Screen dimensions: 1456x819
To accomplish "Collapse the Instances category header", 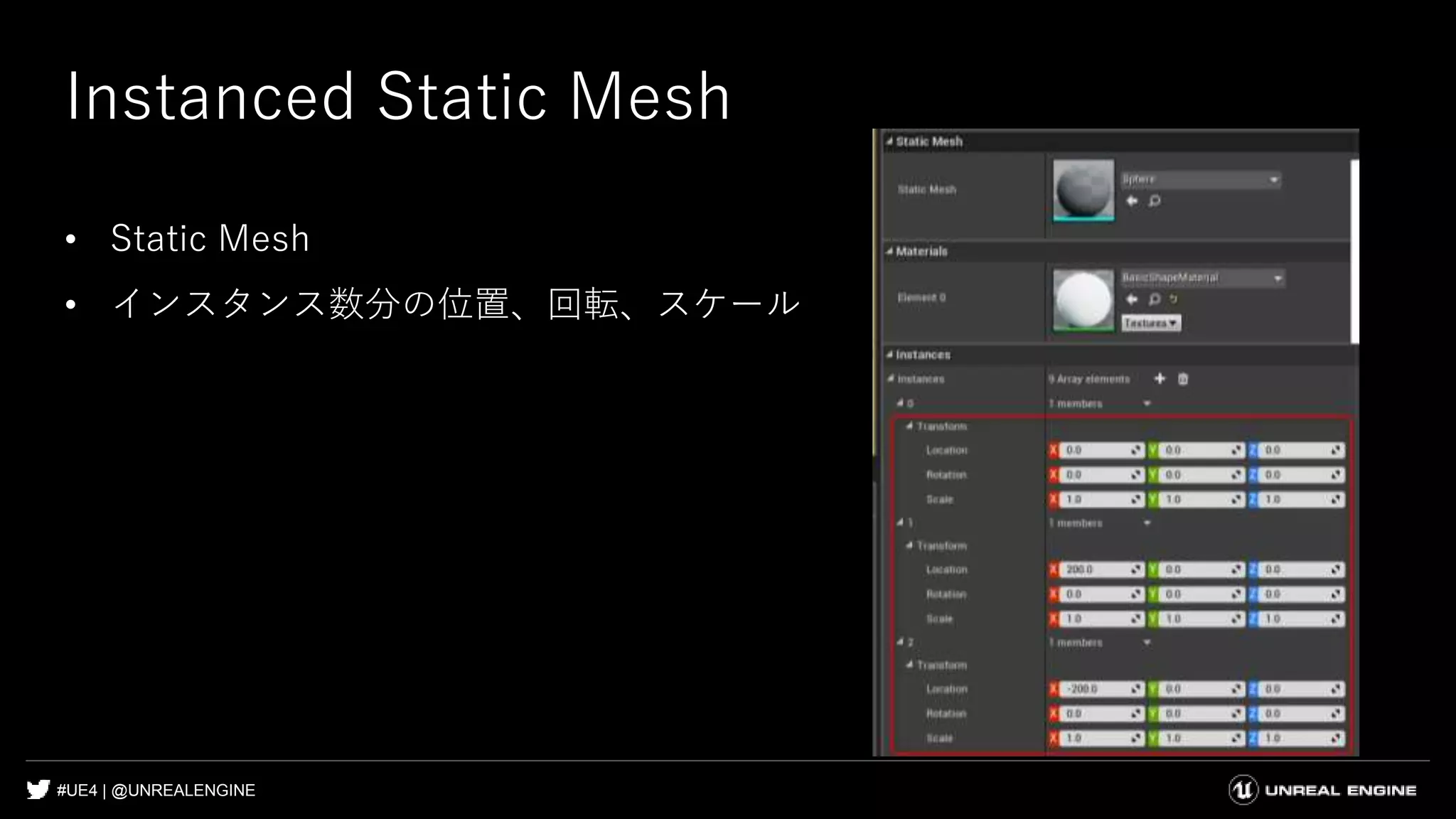I will point(889,354).
